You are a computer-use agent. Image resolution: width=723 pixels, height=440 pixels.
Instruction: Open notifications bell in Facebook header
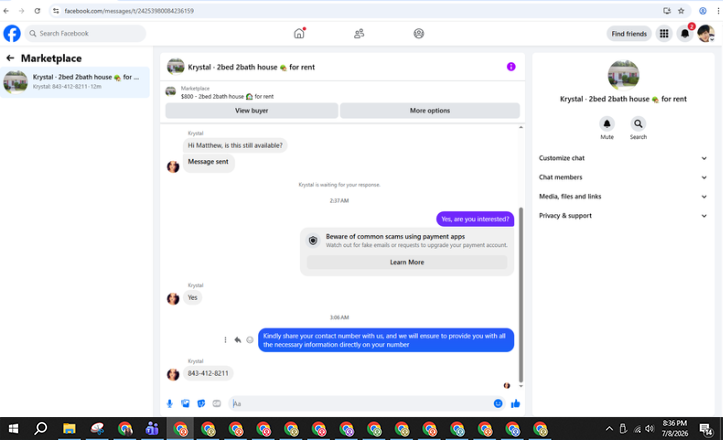pos(685,34)
